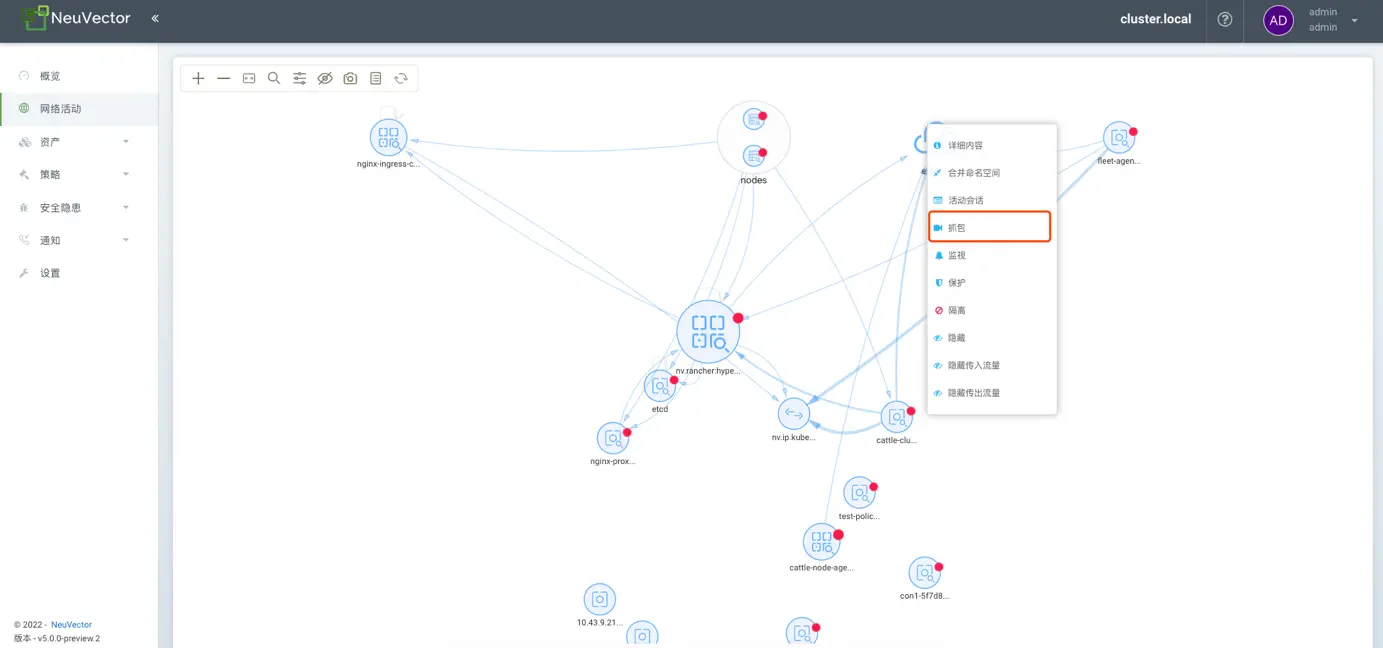Open the NeuVector footer link

pos(71,625)
